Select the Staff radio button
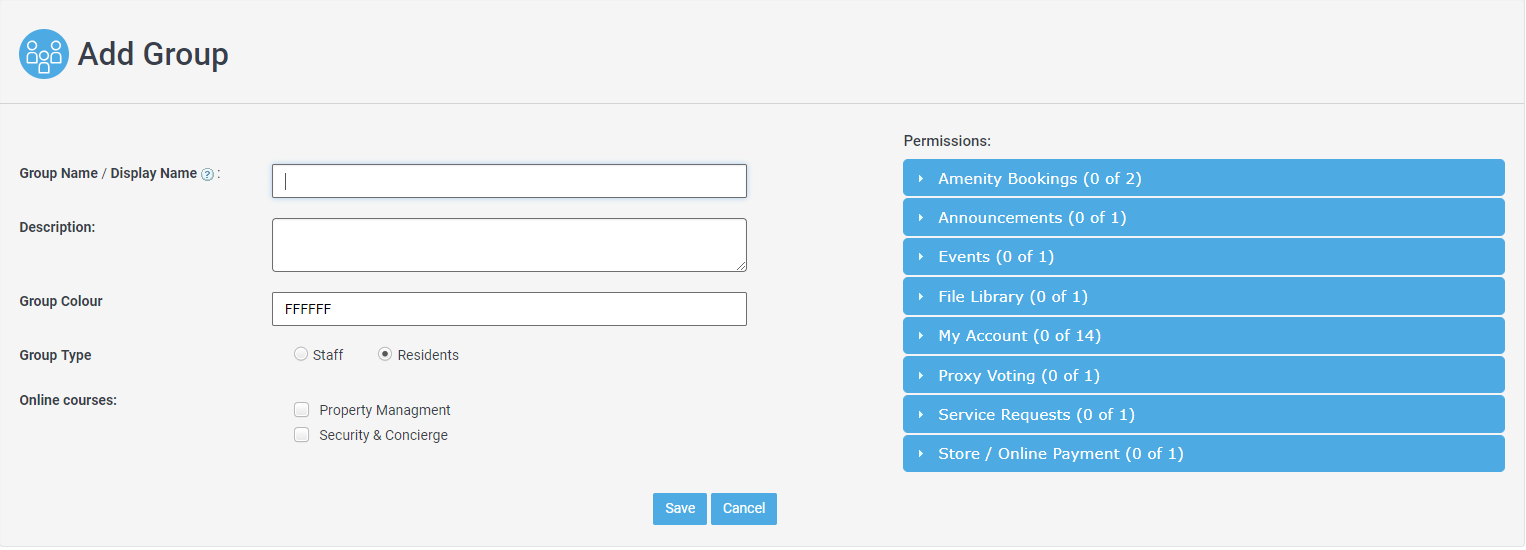 (x=301, y=354)
